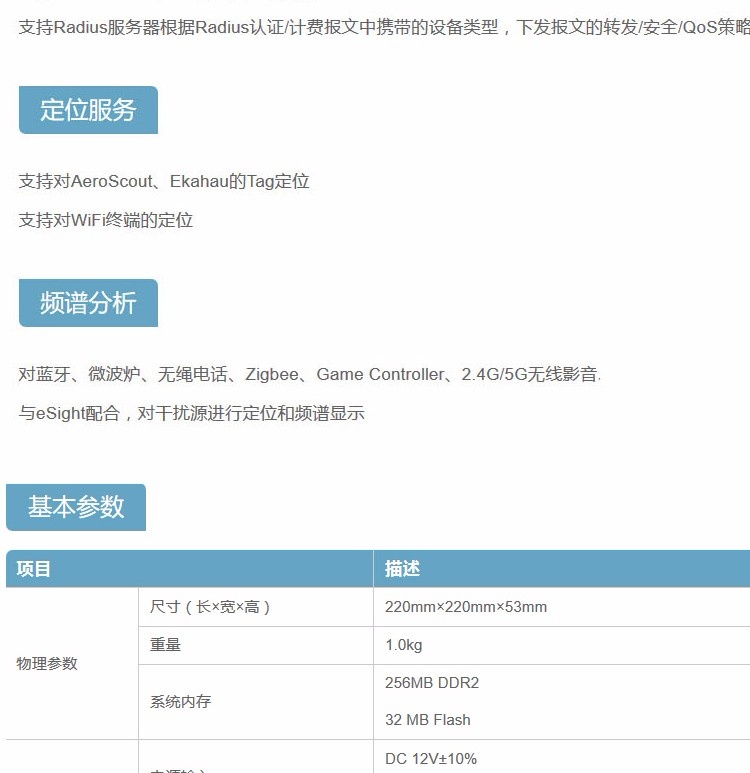The height and width of the screenshot is (773, 750).
Task: Click the 重量 table cell
Action: [x=166, y=645]
